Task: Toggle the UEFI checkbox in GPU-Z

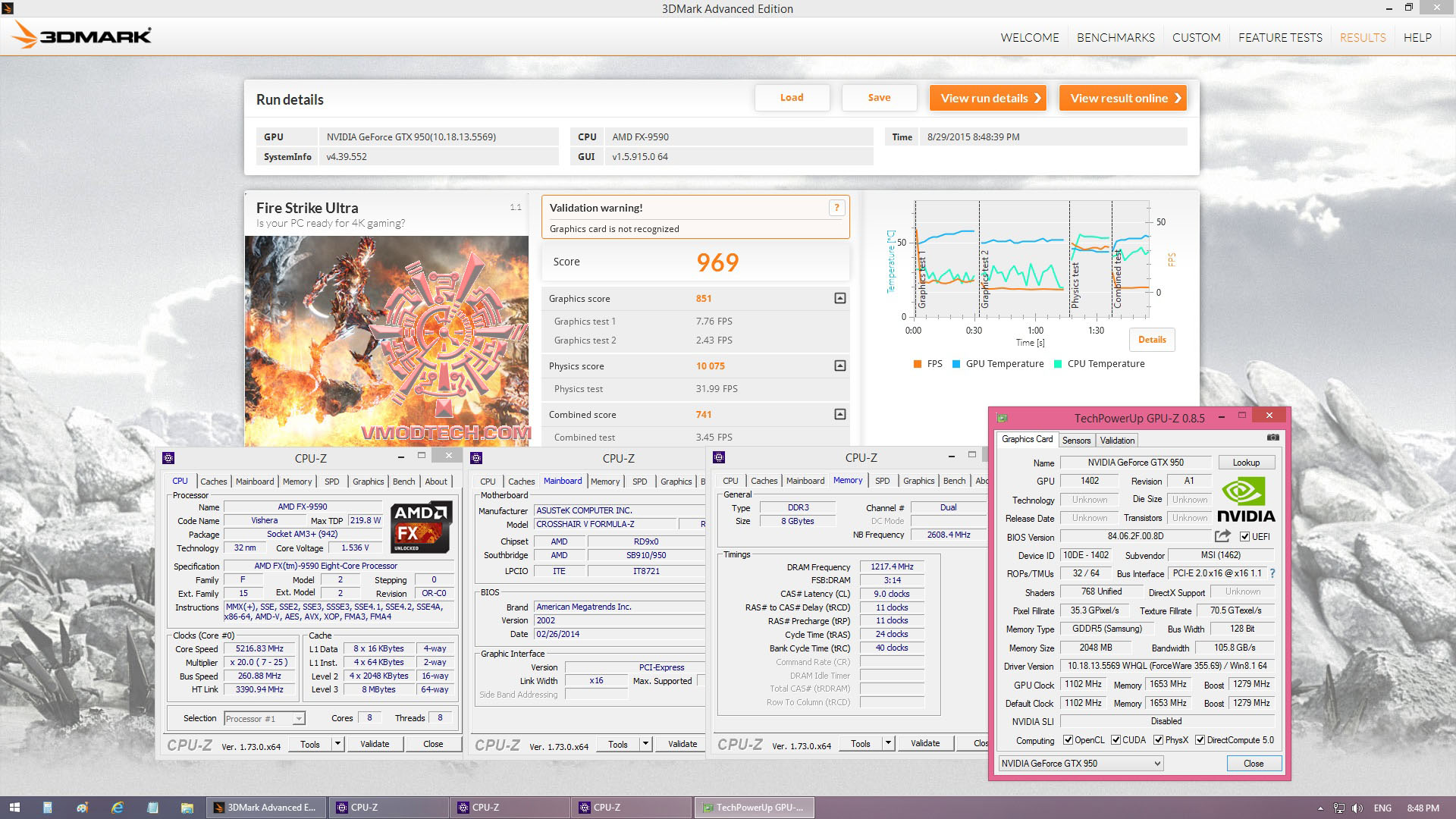Action: [x=1244, y=537]
